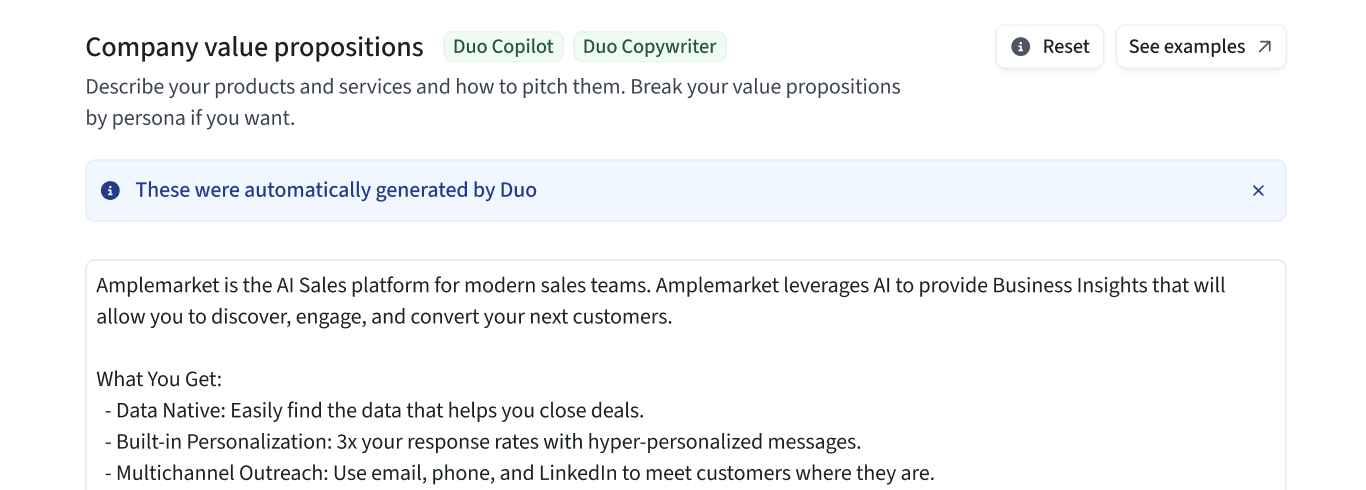Open the See examples link
The height and width of the screenshot is (490, 1366).
click(1200, 47)
